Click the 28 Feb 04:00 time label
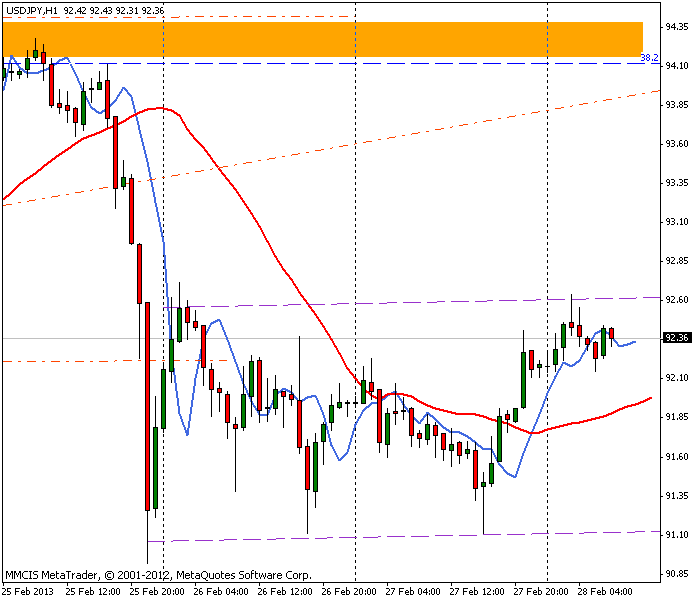 [605, 592]
